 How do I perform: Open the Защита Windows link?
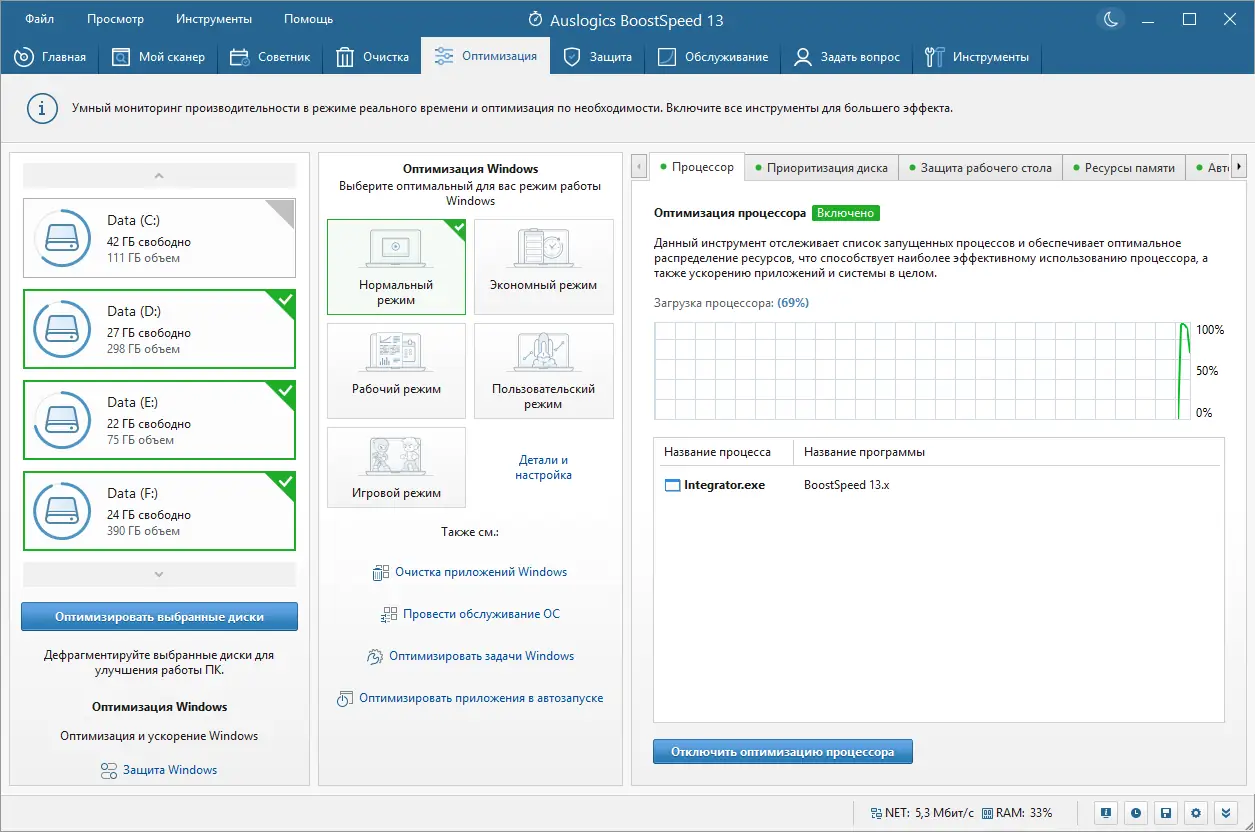(x=170, y=770)
